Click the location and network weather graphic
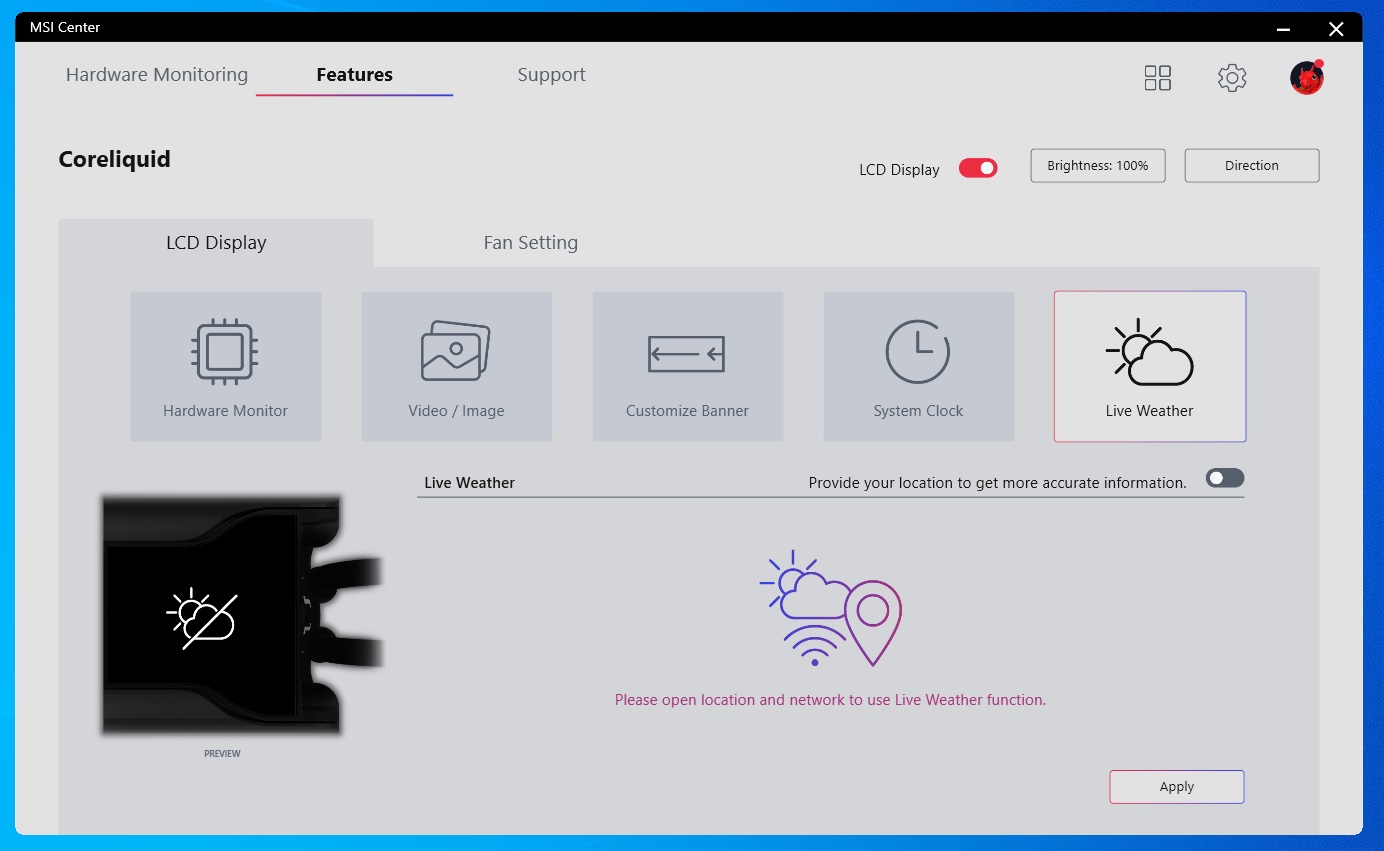This screenshot has height=851, width=1384. 830,608
